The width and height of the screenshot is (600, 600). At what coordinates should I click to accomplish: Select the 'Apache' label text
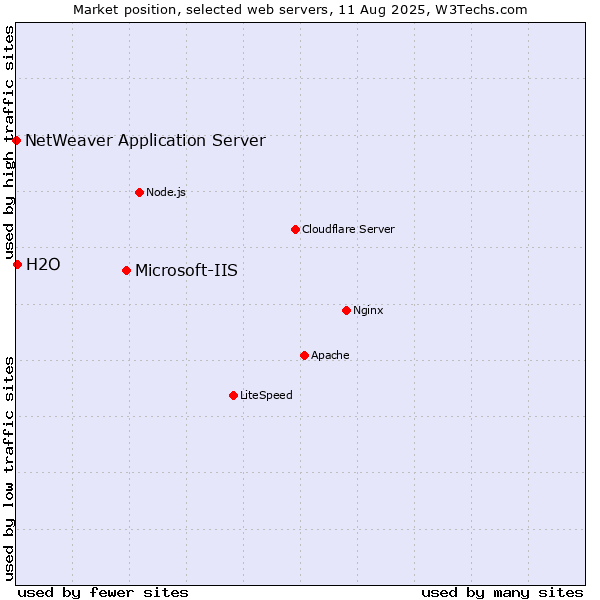click(330, 355)
